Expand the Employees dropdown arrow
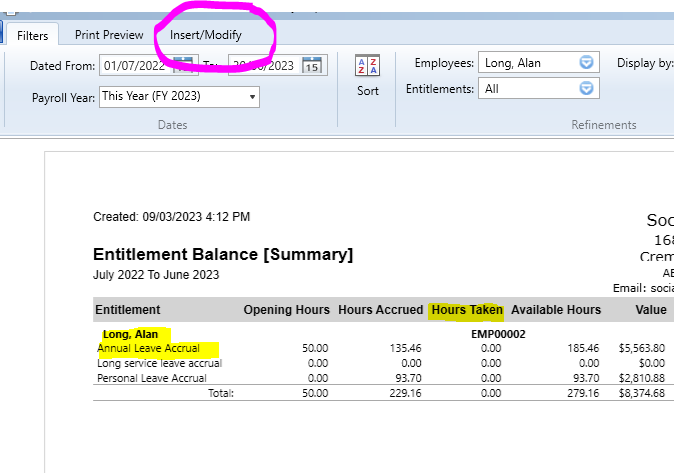674x473 pixels. (x=587, y=63)
